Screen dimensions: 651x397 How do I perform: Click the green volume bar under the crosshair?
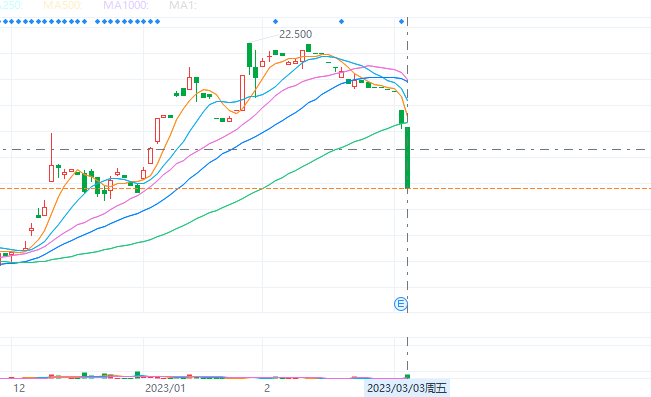(x=407, y=377)
